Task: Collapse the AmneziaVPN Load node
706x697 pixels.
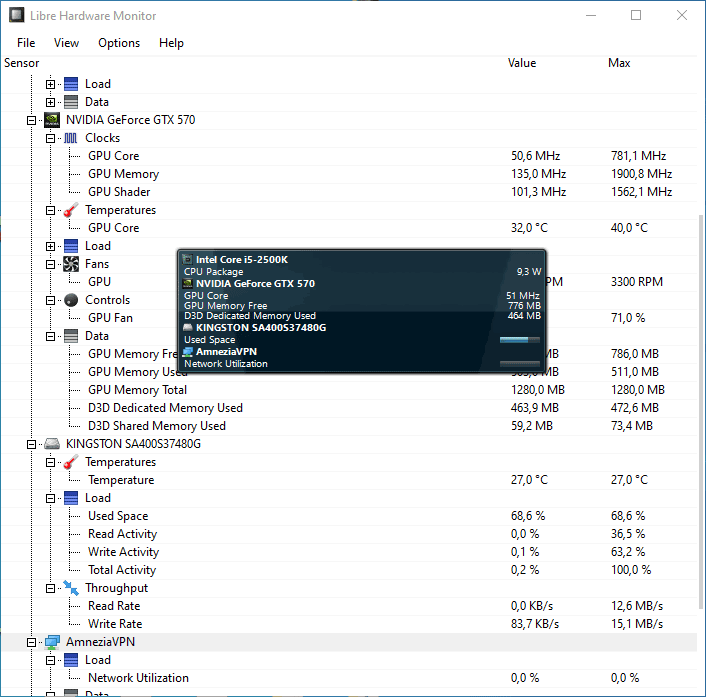Action: click(x=50, y=661)
